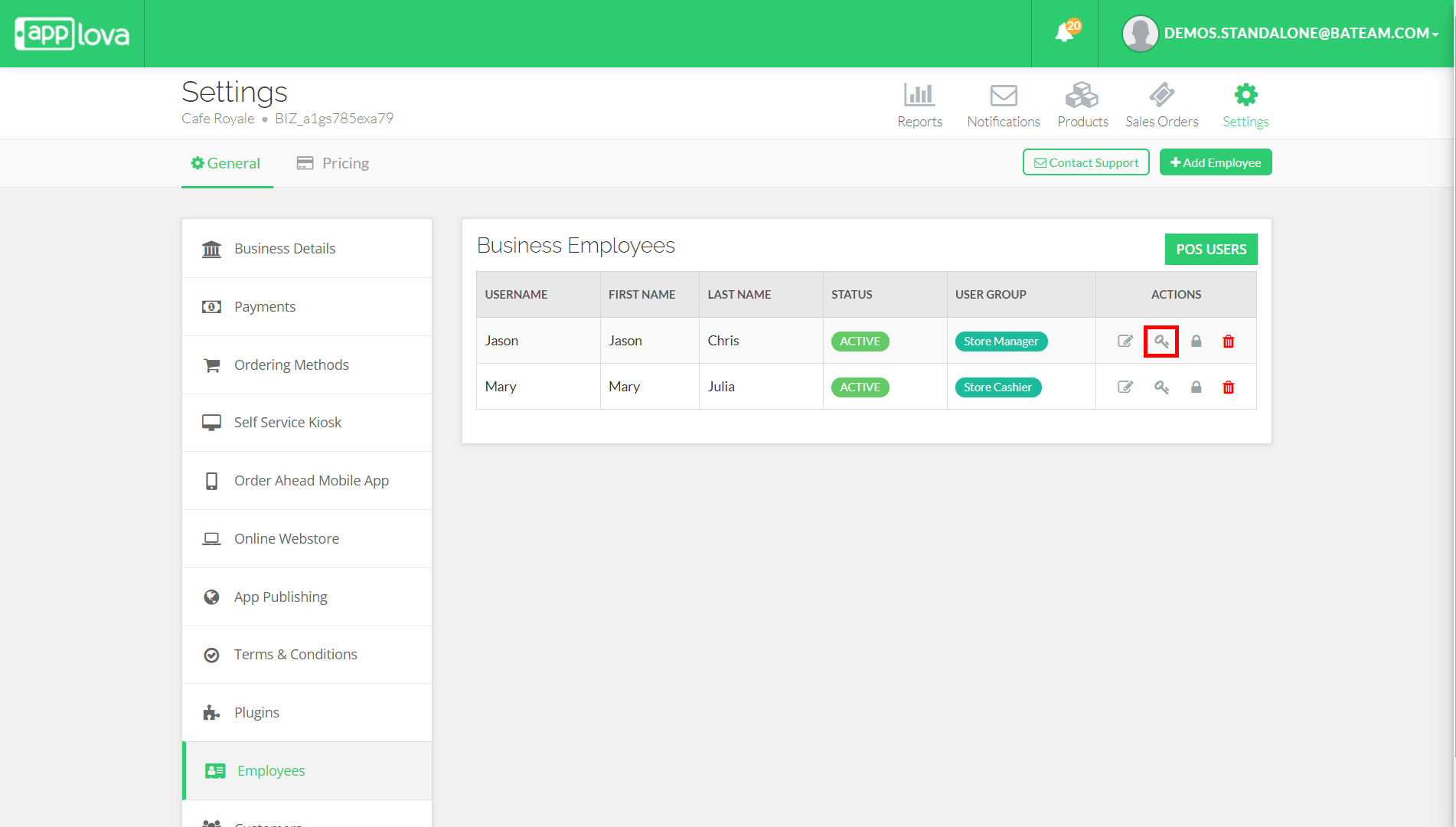Lock employee Jason's account
Image resolution: width=1456 pixels, height=827 pixels.
pos(1196,342)
